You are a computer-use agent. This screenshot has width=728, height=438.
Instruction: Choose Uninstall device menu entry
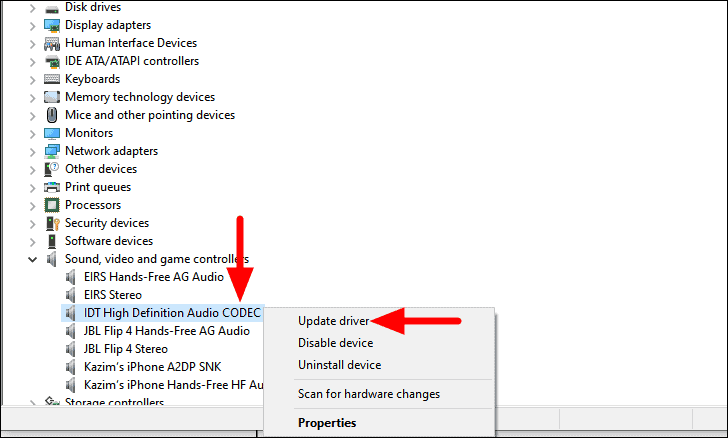339,365
